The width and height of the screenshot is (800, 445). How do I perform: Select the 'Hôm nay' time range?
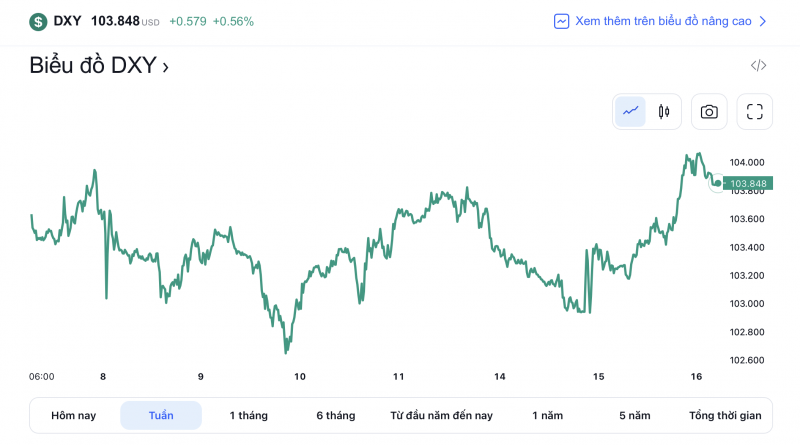click(x=74, y=416)
